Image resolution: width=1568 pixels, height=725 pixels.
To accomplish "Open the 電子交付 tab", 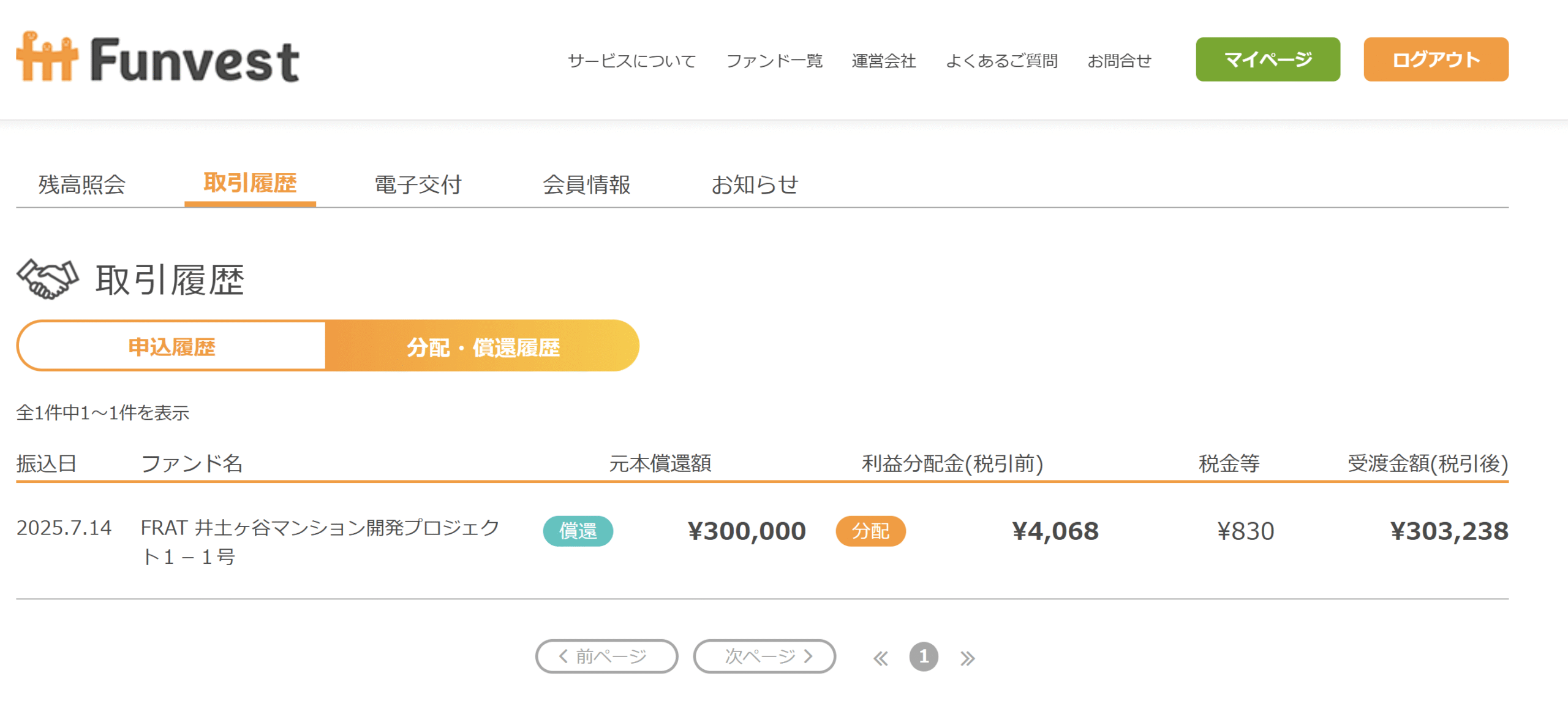I will (418, 184).
